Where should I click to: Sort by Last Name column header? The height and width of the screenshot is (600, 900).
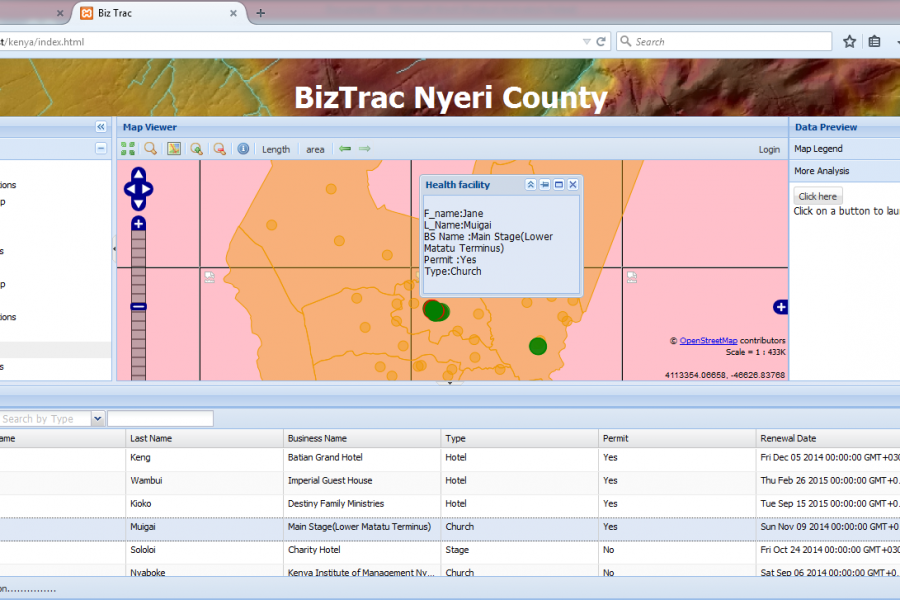click(204, 438)
